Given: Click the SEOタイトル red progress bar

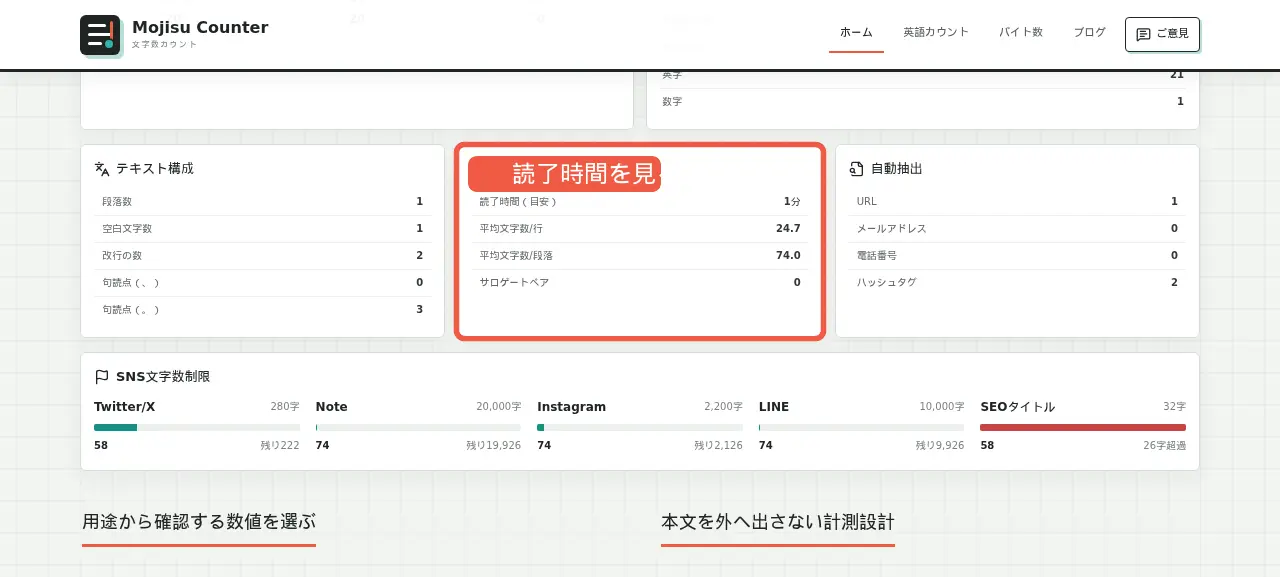Looking at the screenshot, I should point(1083,427).
